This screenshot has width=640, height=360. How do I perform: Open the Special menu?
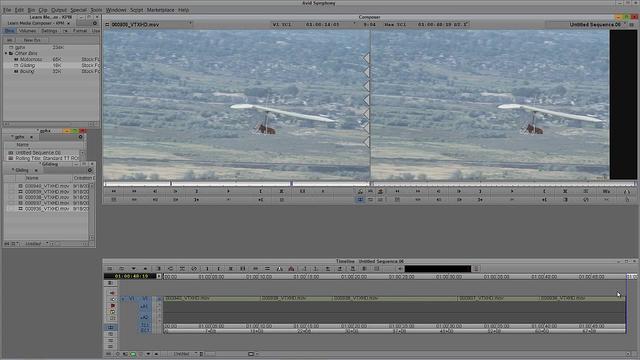(78, 10)
